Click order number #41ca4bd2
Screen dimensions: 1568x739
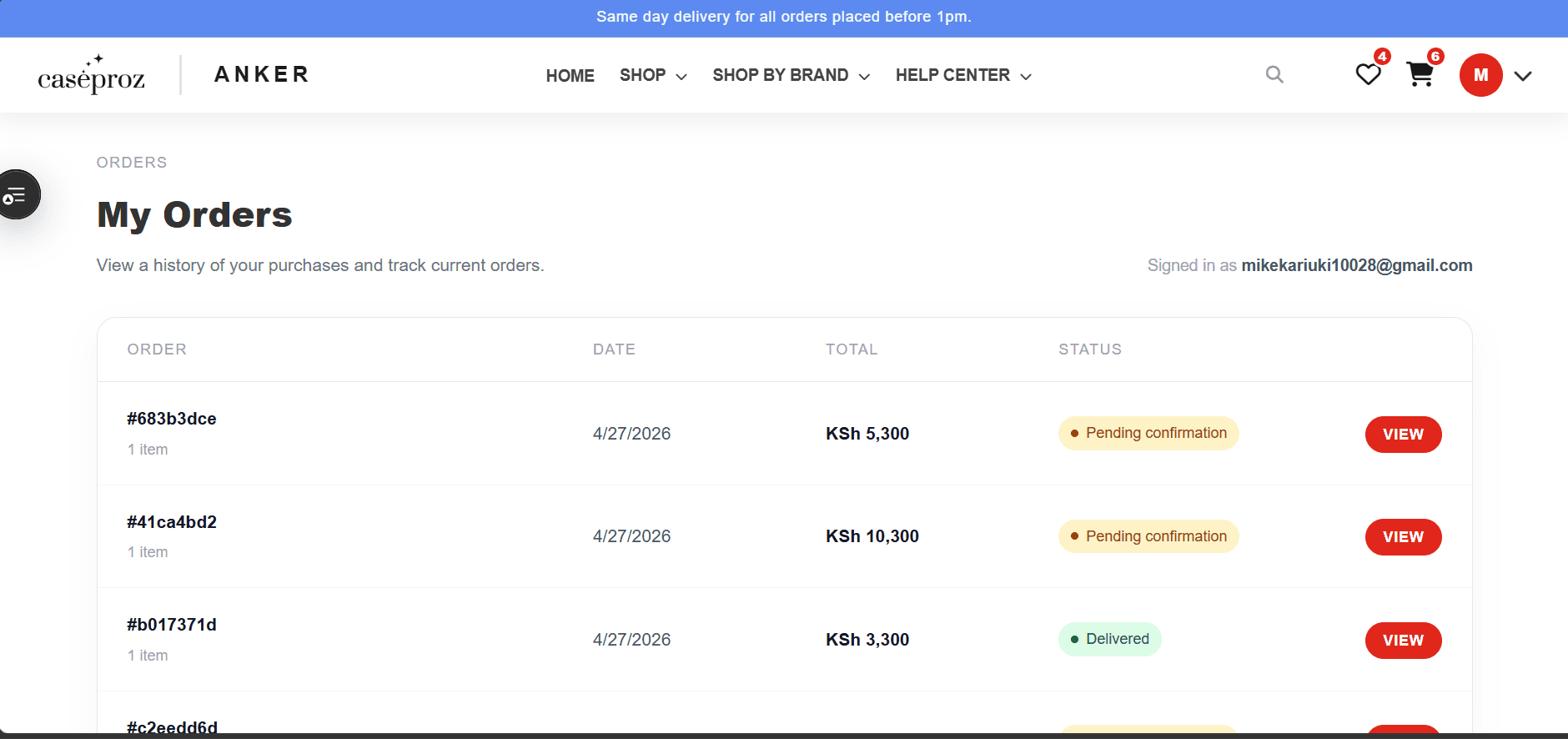tap(172, 522)
